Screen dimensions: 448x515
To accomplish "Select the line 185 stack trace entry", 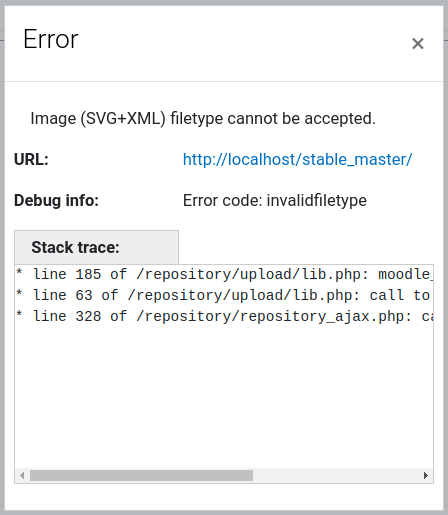I will point(224,274).
